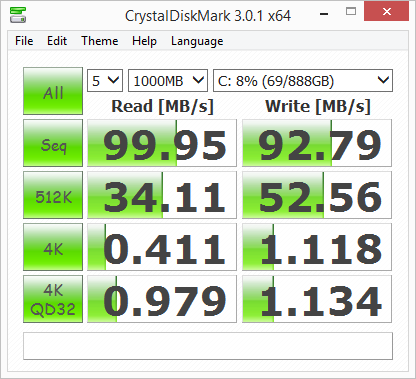Viewport: 416px width, 379px height.
Task: Click the Write [MB/s] column header
Action: pos(318,106)
